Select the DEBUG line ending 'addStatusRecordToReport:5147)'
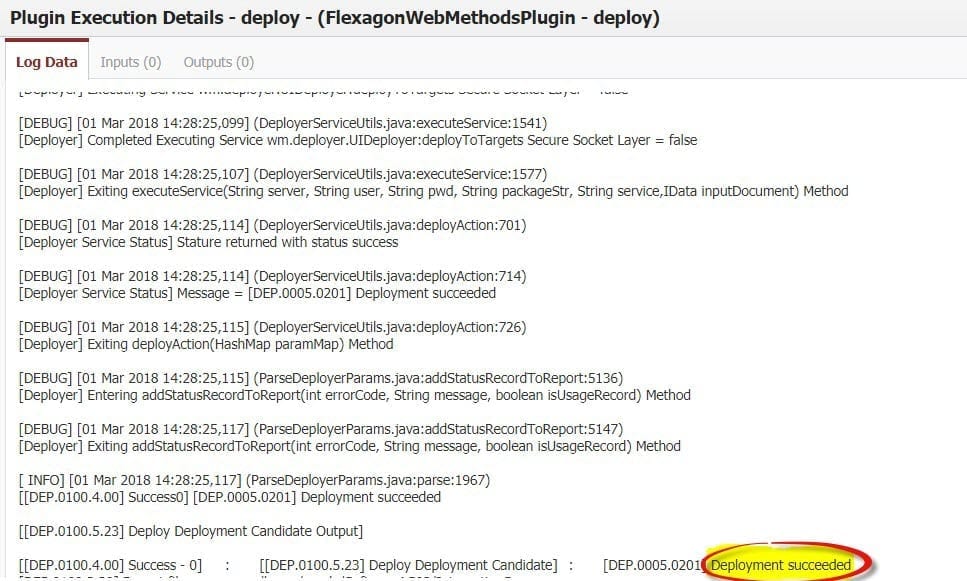Image resolution: width=967 pixels, height=581 pixels. pyautogui.click(x=321, y=429)
